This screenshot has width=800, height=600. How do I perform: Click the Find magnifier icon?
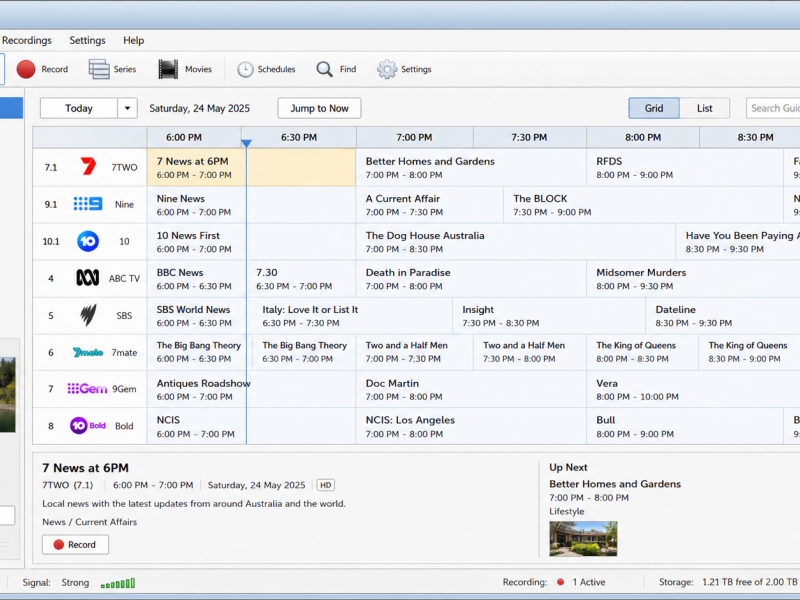[324, 69]
